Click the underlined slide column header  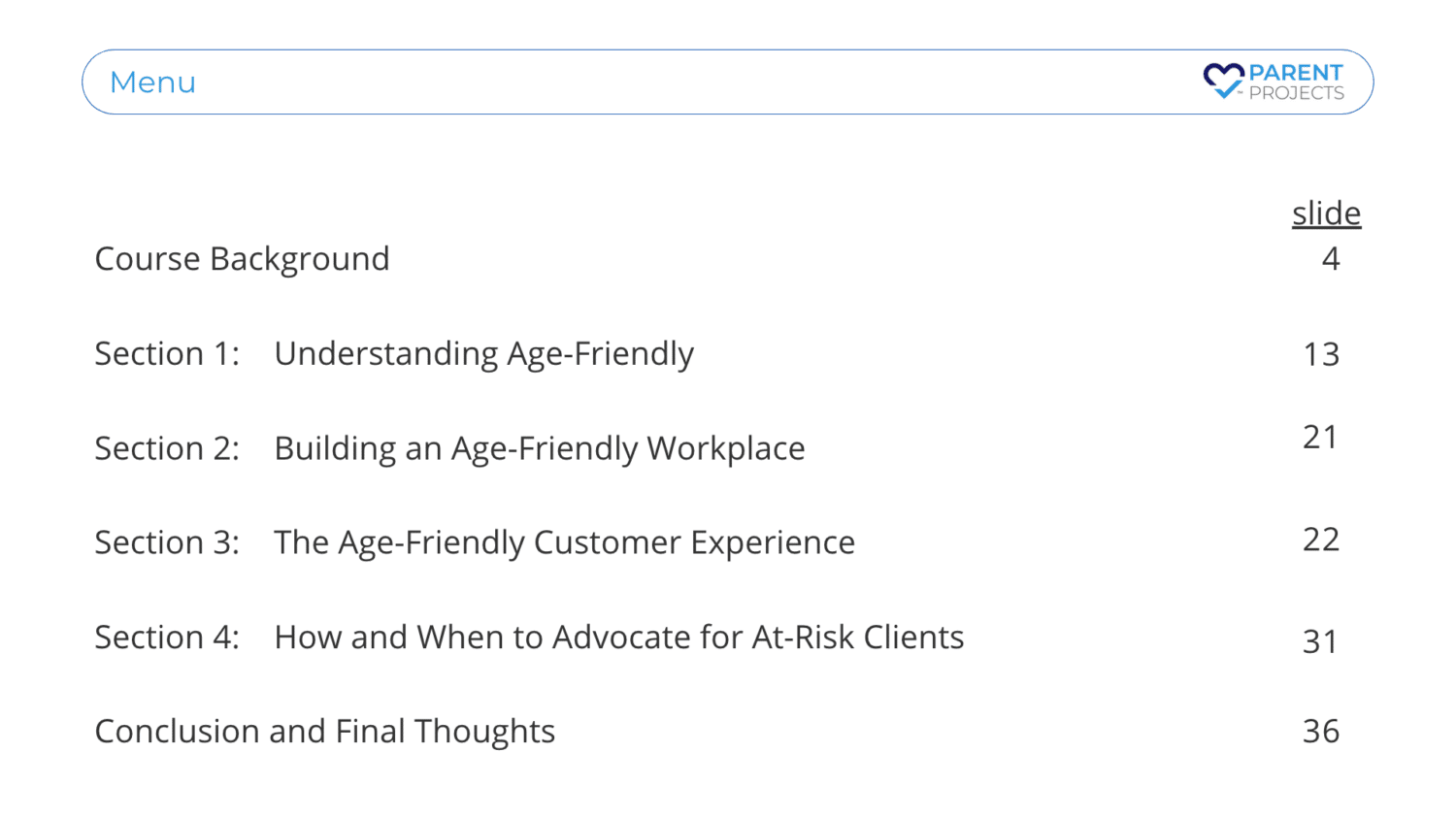point(1326,213)
